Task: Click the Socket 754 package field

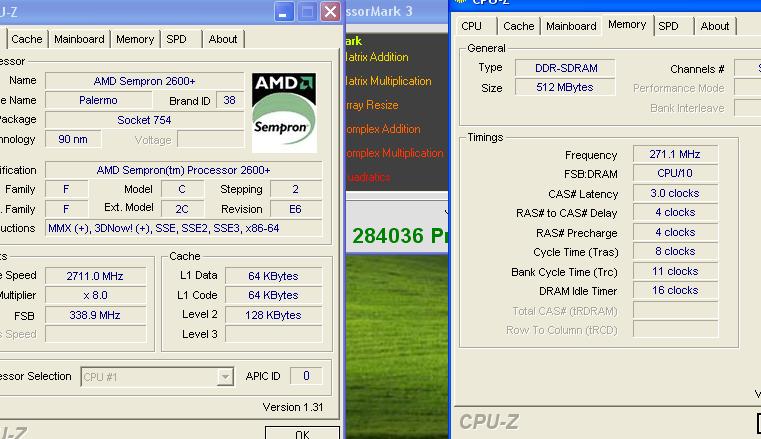Action: pyautogui.click(x=144, y=120)
